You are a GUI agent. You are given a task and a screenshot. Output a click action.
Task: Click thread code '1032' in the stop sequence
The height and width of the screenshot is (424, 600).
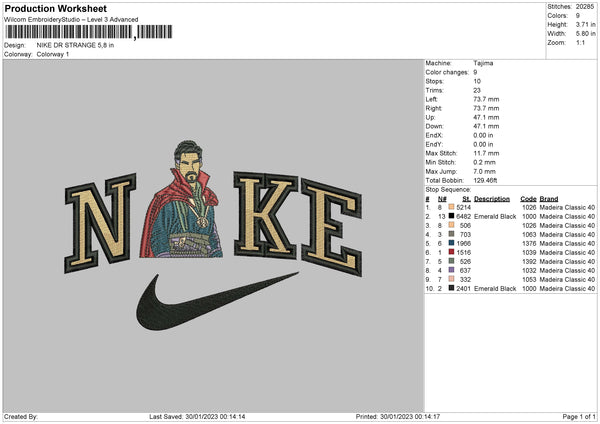tap(529, 270)
